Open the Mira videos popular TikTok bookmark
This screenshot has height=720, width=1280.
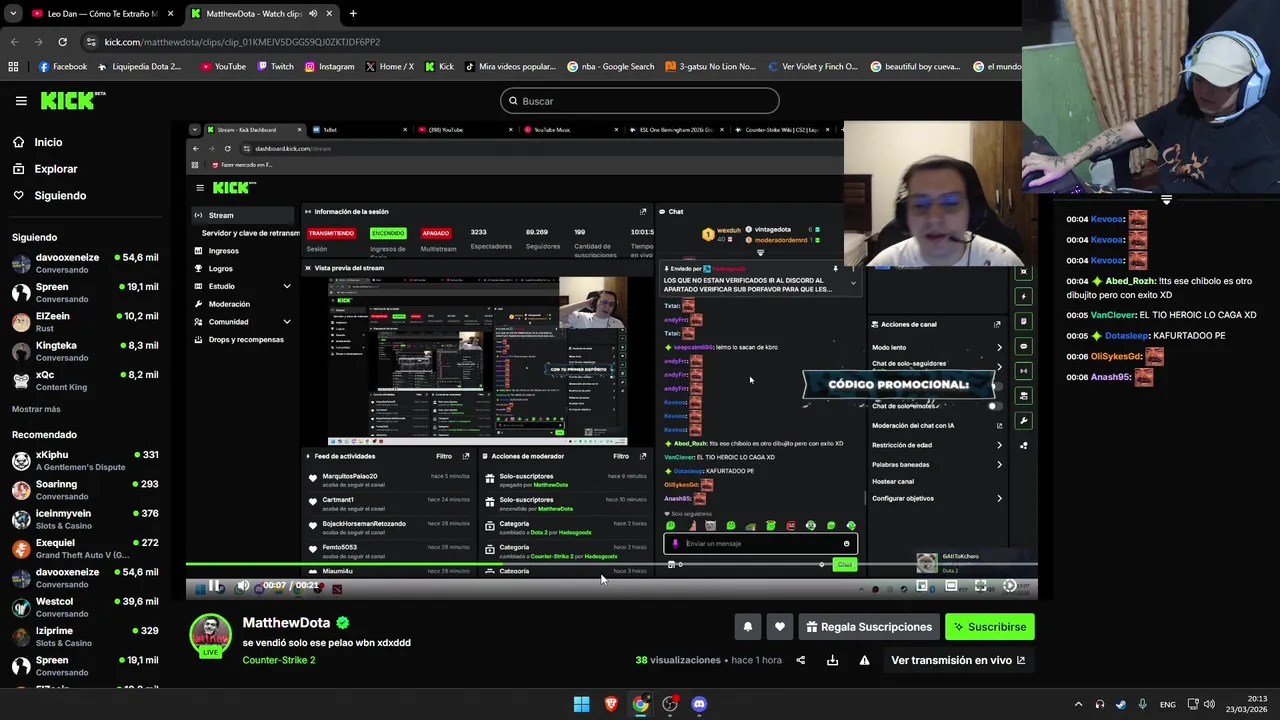(x=510, y=67)
